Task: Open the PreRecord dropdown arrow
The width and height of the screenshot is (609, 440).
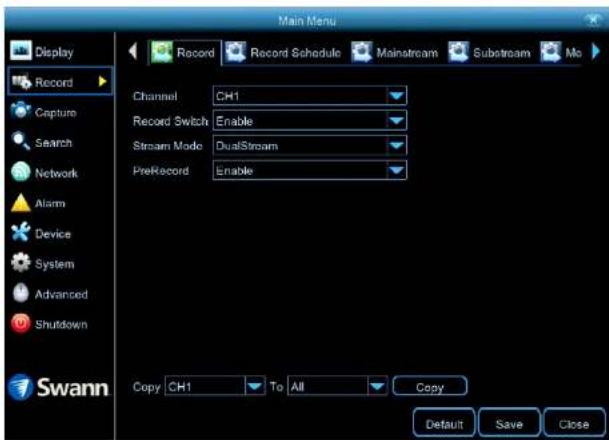Action: (x=397, y=170)
